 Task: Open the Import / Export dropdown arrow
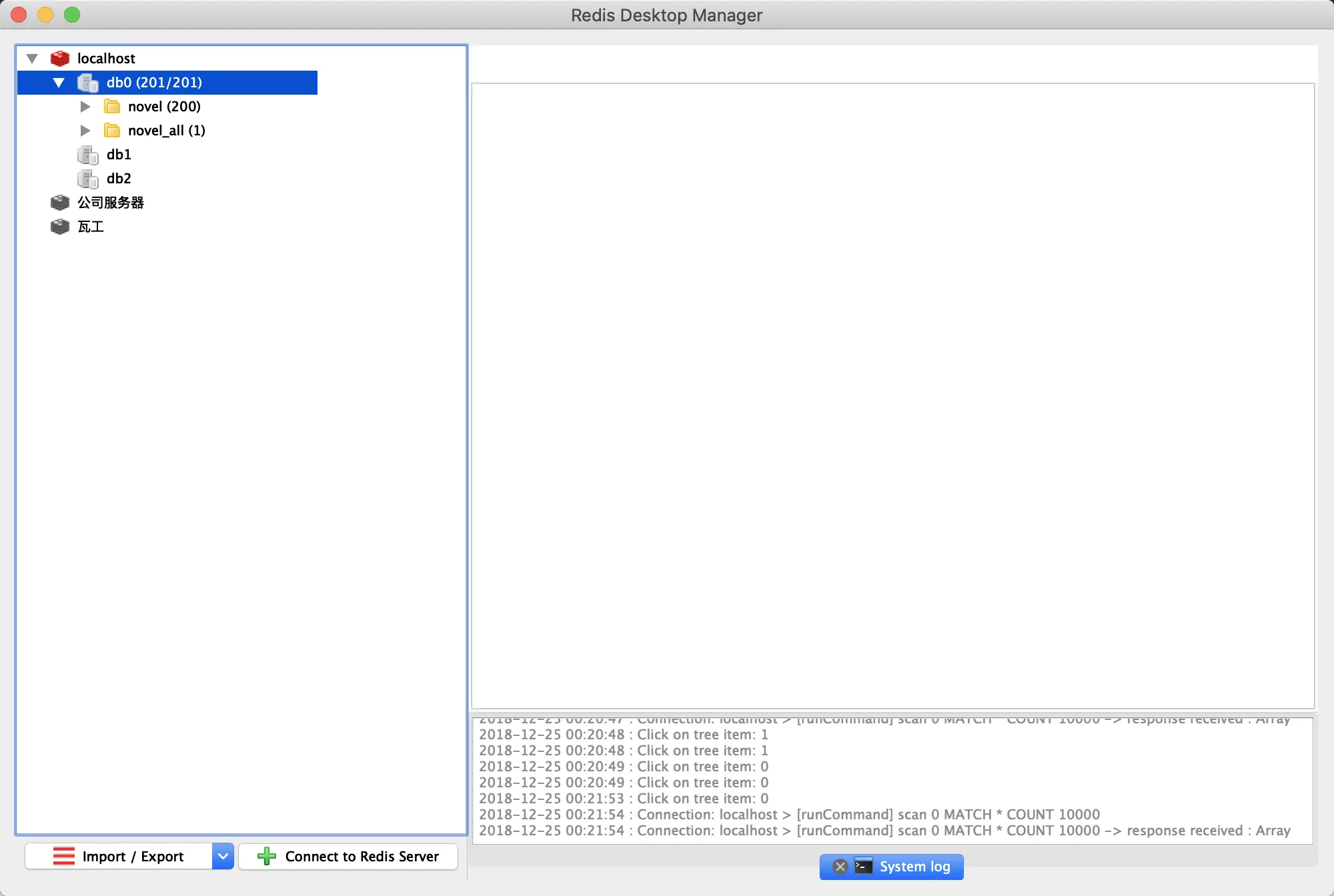223,856
